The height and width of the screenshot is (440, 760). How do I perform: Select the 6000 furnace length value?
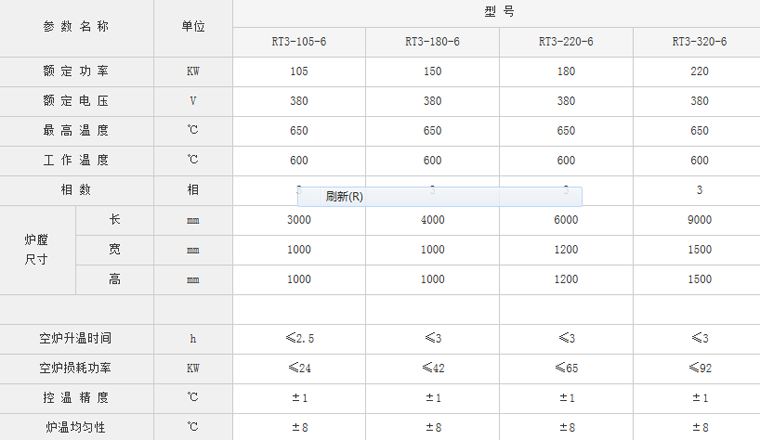click(566, 220)
